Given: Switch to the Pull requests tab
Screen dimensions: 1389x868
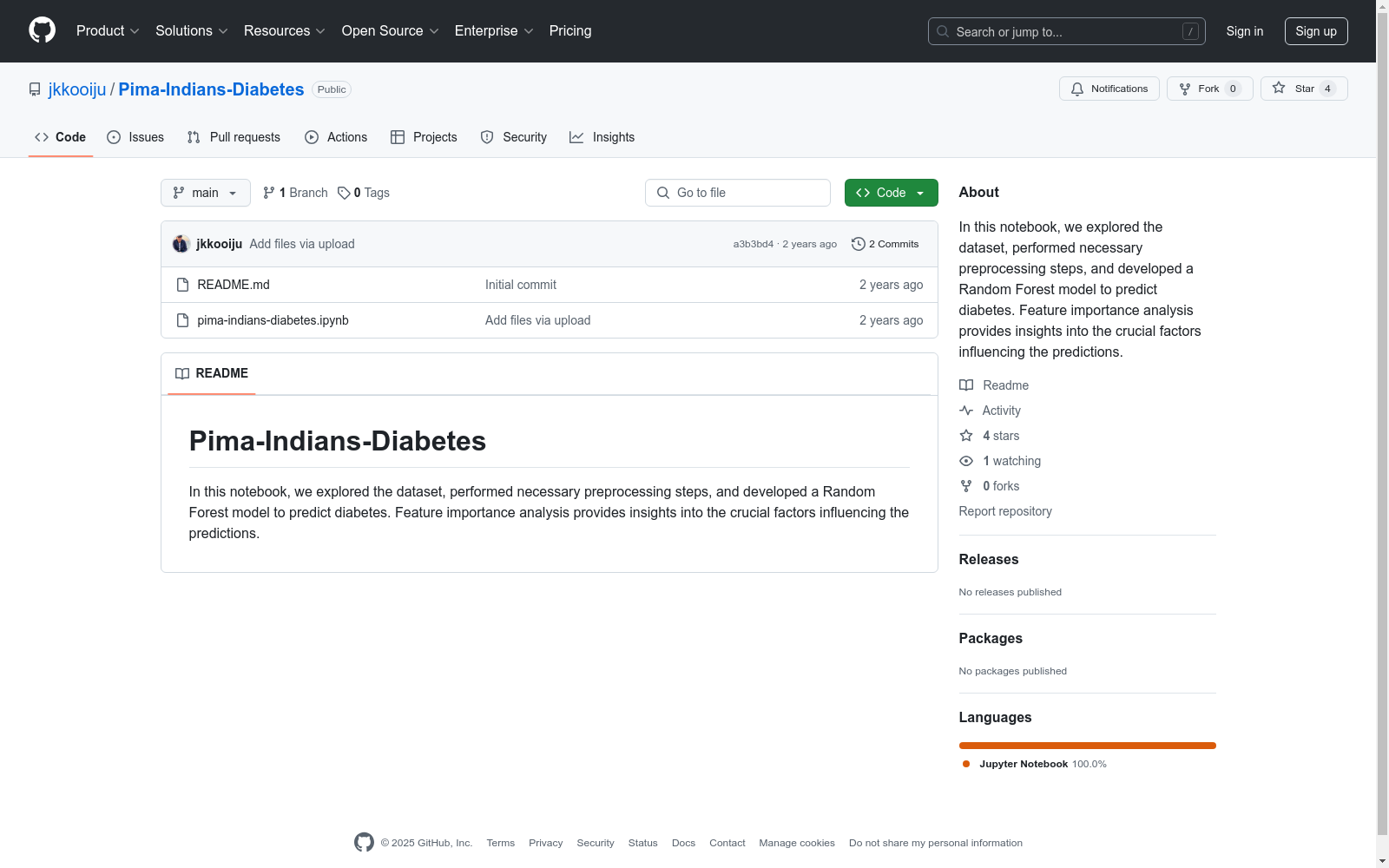Looking at the screenshot, I should 234,137.
